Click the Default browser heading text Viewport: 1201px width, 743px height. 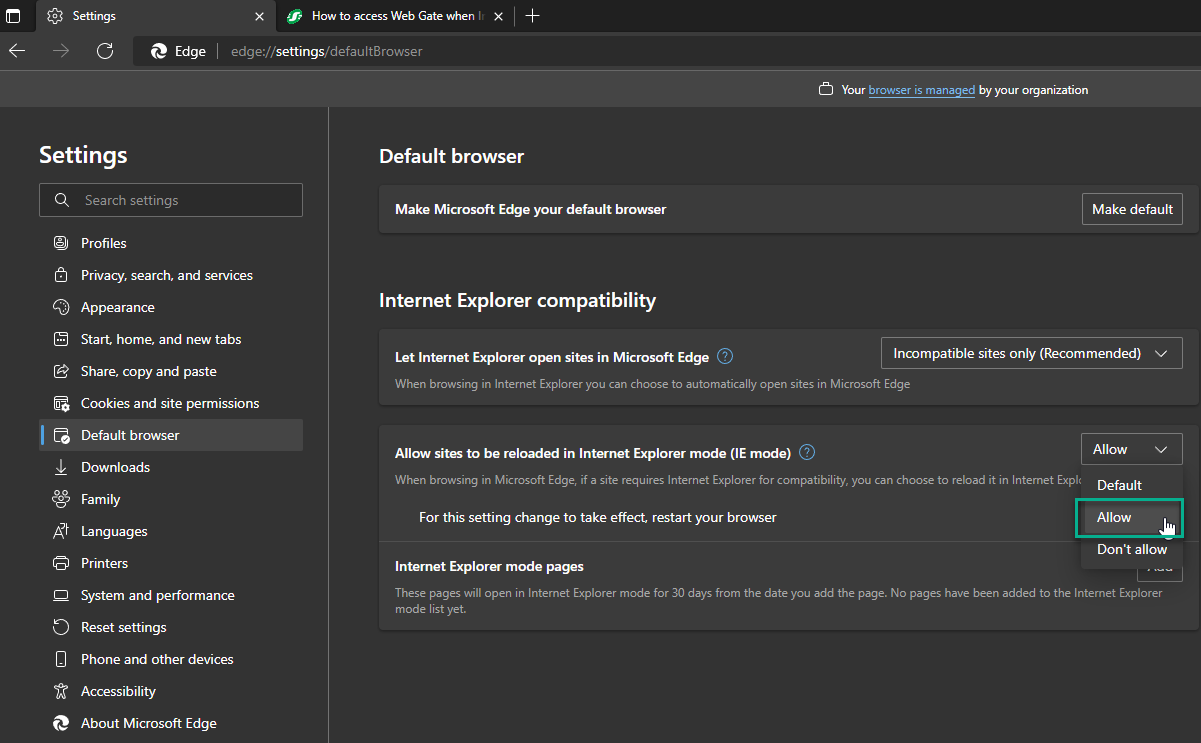tap(451, 156)
